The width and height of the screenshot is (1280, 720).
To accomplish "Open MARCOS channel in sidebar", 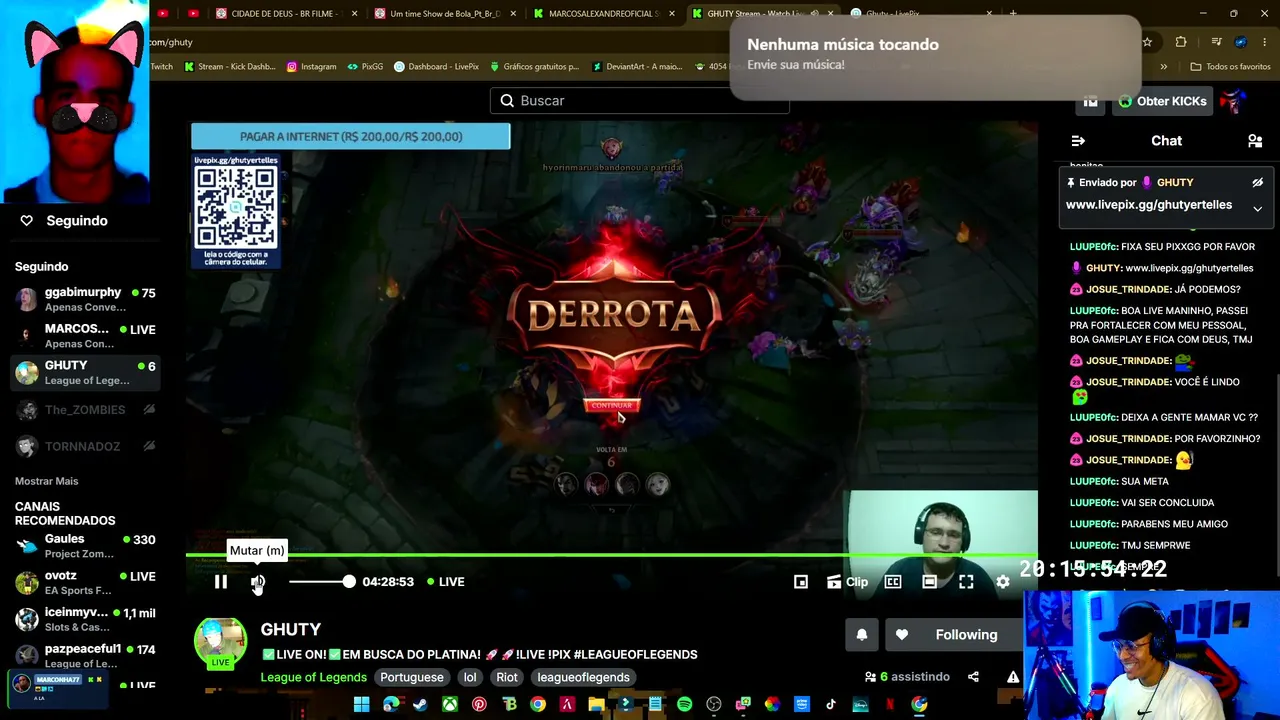I will [85, 336].
